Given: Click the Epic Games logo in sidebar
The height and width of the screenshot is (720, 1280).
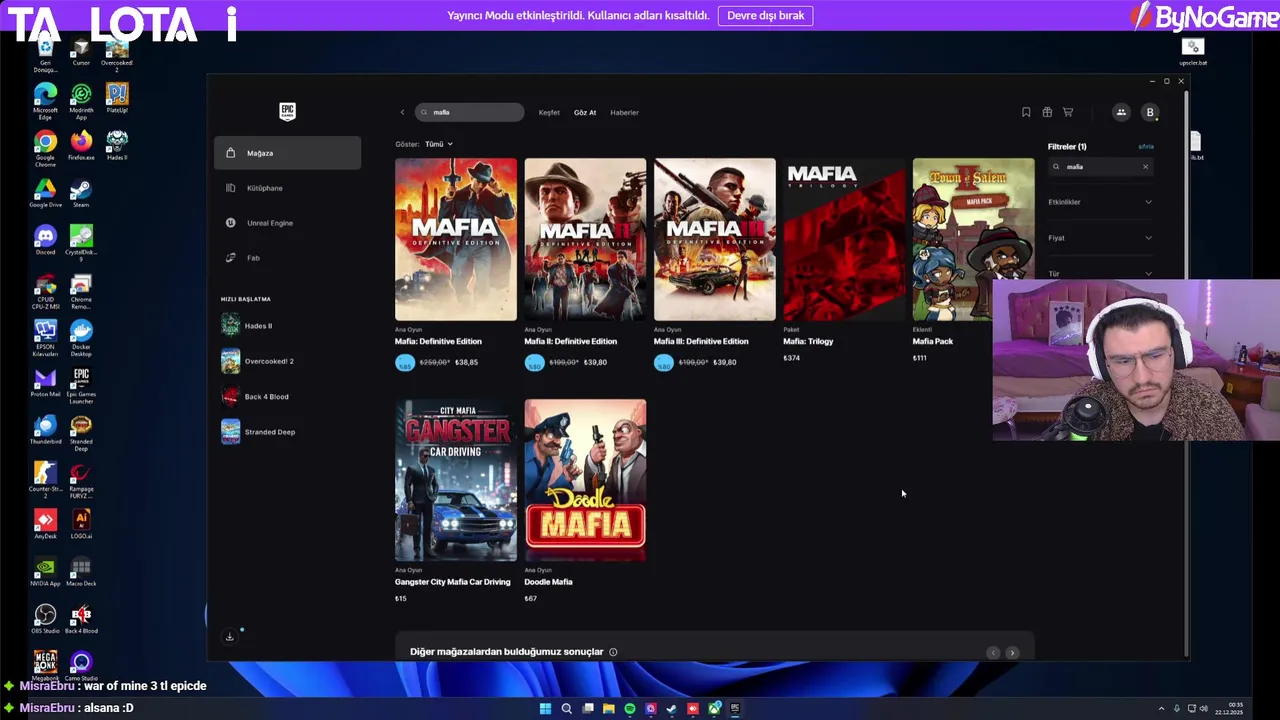Looking at the screenshot, I should click(287, 111).
